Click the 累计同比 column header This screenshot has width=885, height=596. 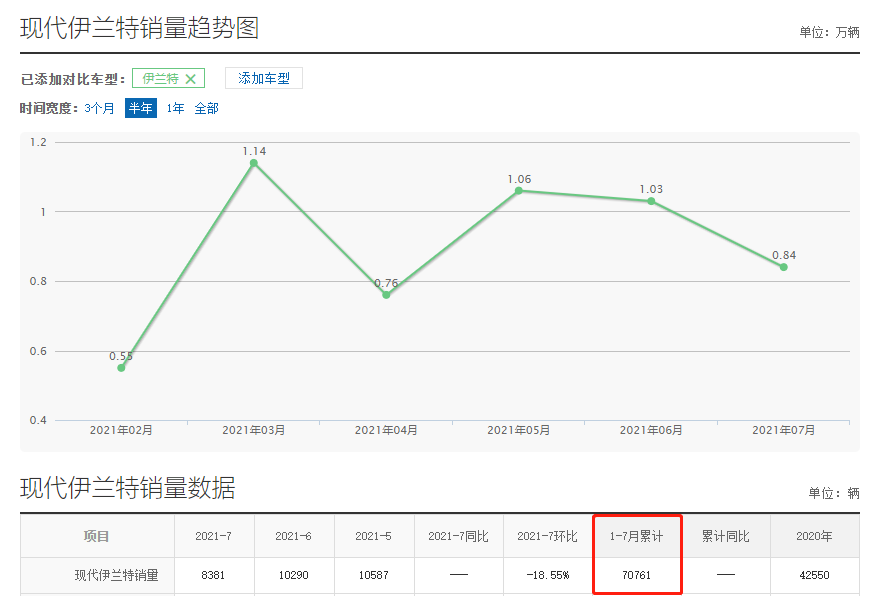(x=725, y=536)
